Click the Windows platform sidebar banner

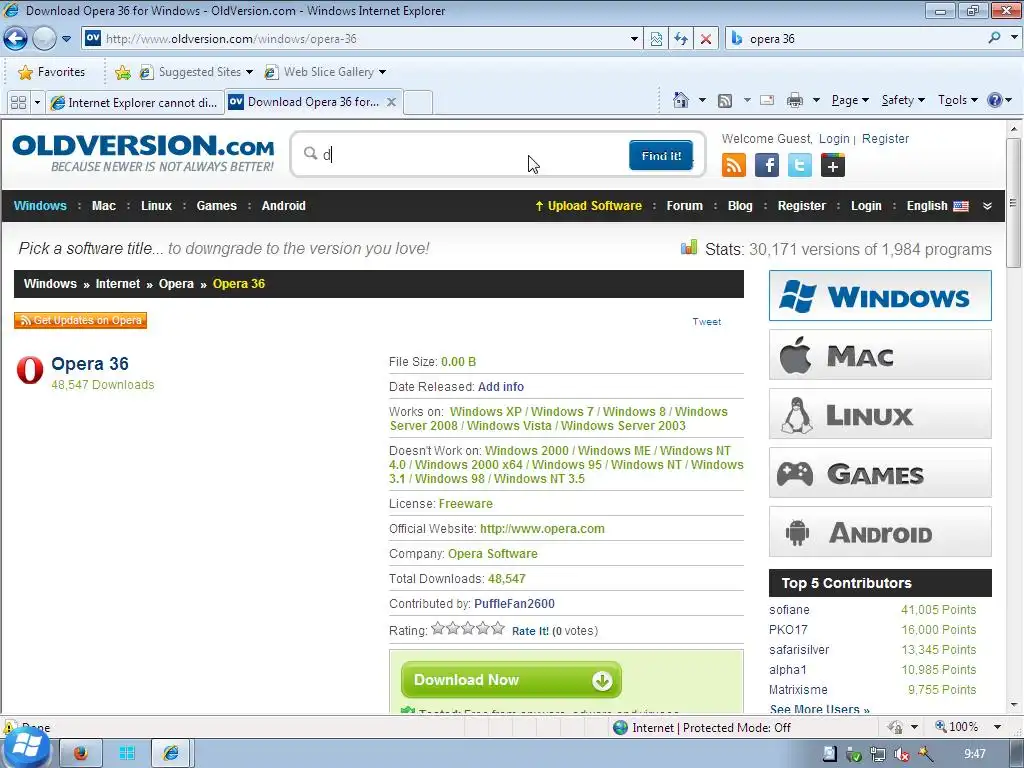880,295
